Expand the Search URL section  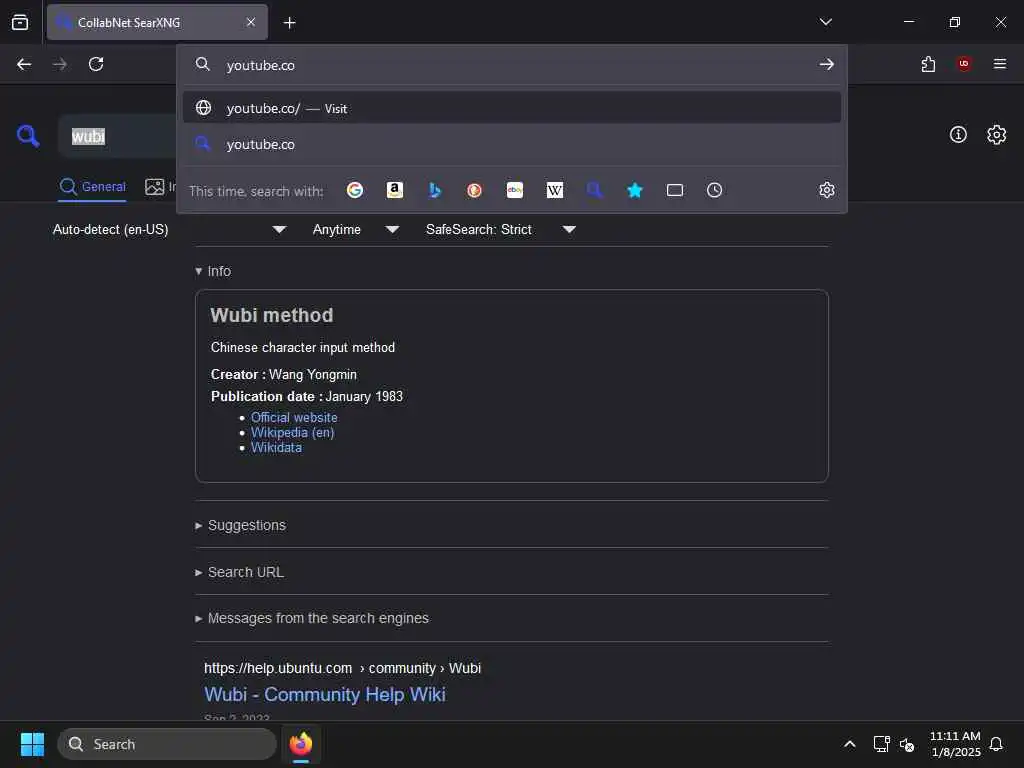click(x=240, y=572)
